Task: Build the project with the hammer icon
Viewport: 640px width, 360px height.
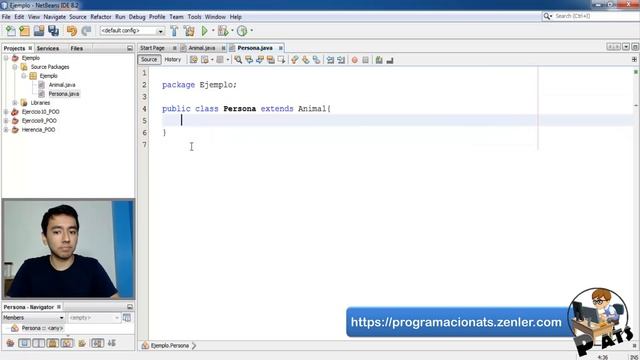Action: coord(174,31)
